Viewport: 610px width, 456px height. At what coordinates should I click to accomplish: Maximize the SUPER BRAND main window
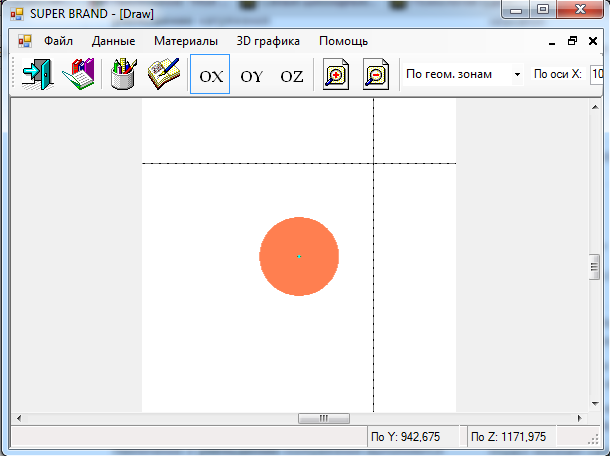[543, 10]
